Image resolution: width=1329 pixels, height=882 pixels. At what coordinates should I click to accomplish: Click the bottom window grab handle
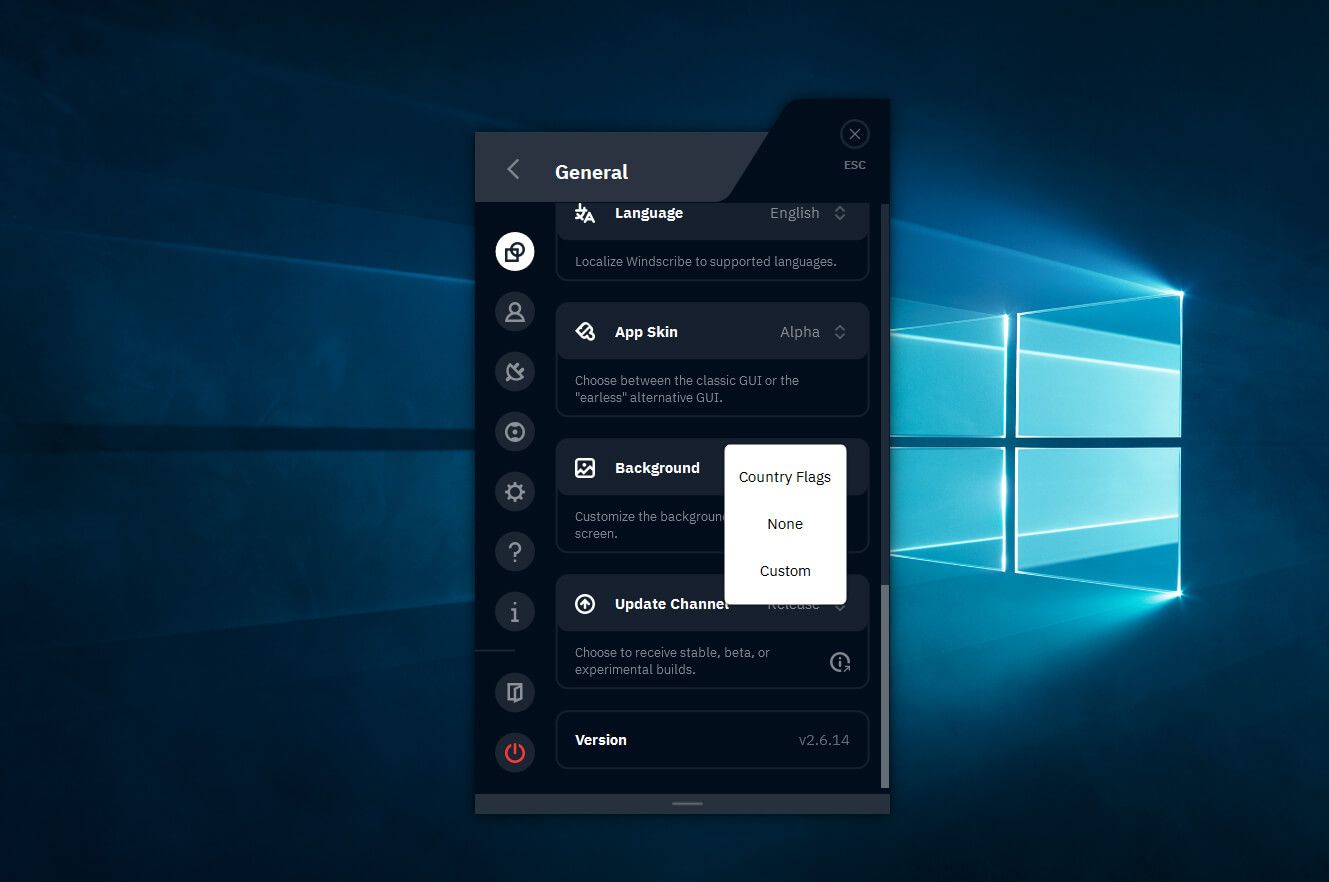point(687,803)
